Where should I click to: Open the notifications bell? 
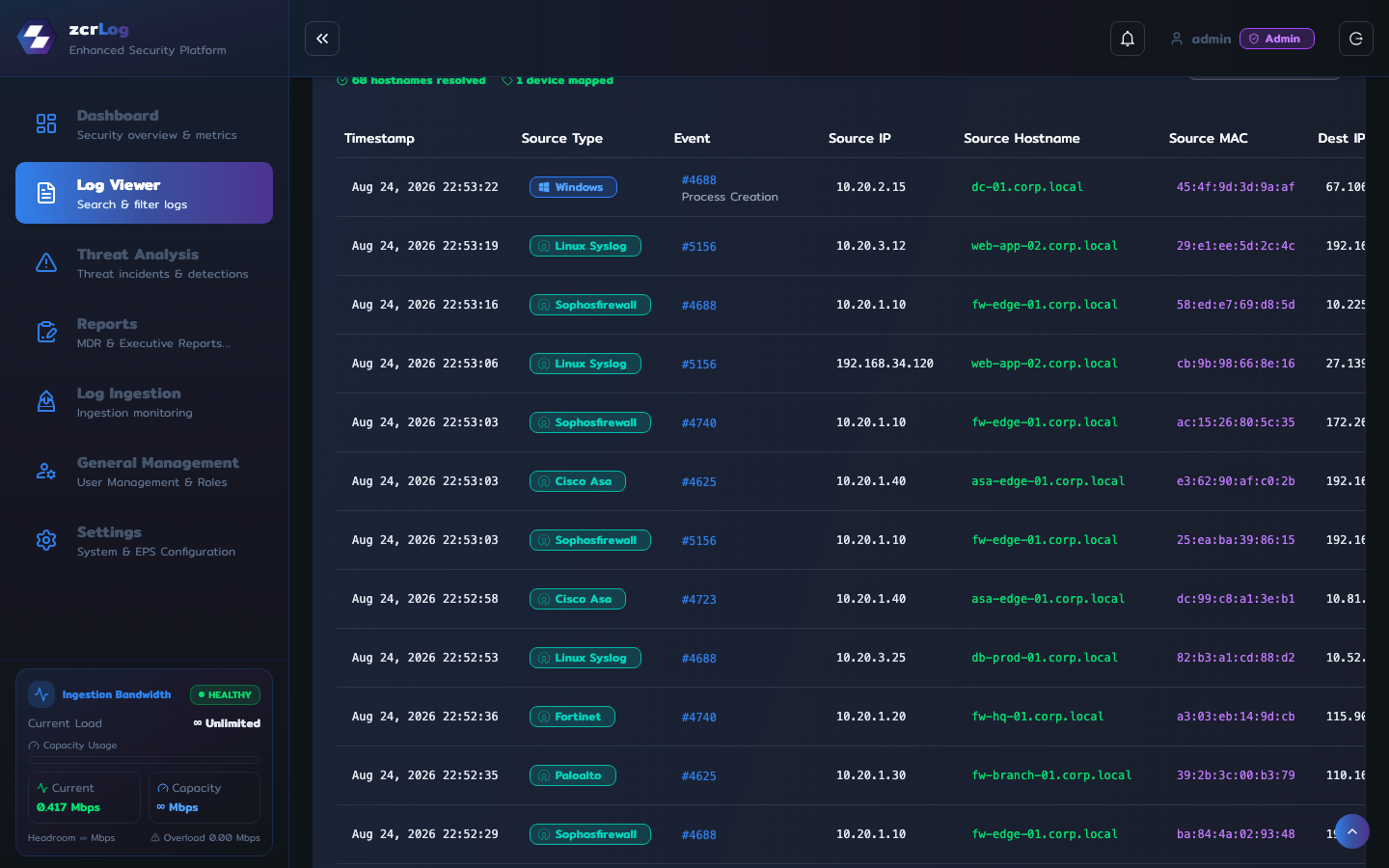(x=1128, y=39)
